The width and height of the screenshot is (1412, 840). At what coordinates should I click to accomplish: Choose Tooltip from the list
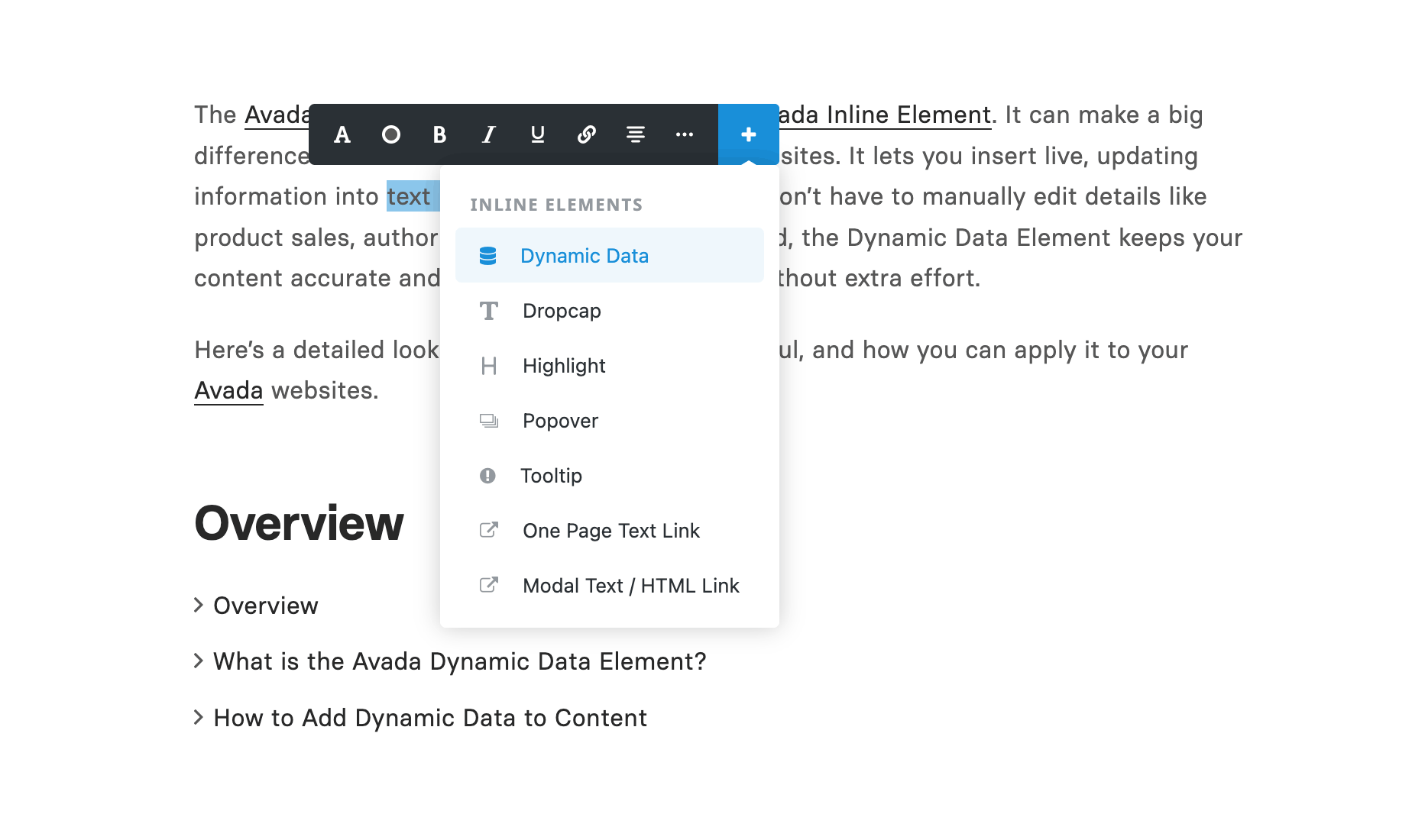click(x=610, y=476)
